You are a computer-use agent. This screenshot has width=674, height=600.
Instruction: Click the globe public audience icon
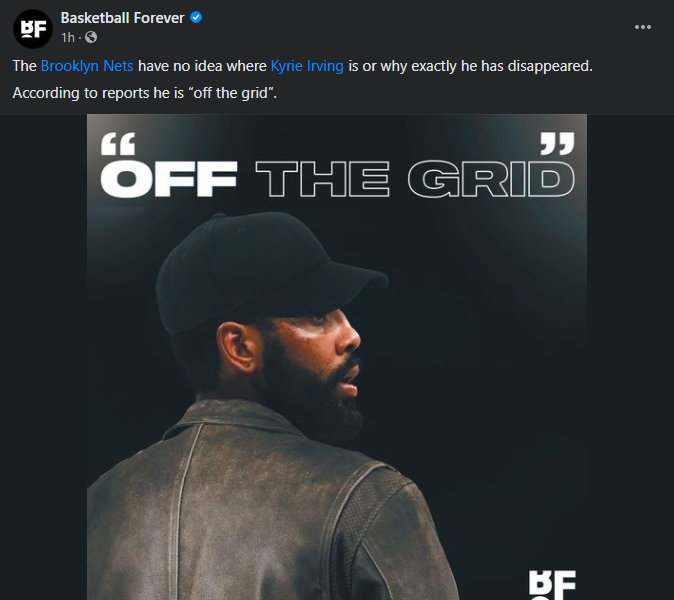tap(91, 37)
